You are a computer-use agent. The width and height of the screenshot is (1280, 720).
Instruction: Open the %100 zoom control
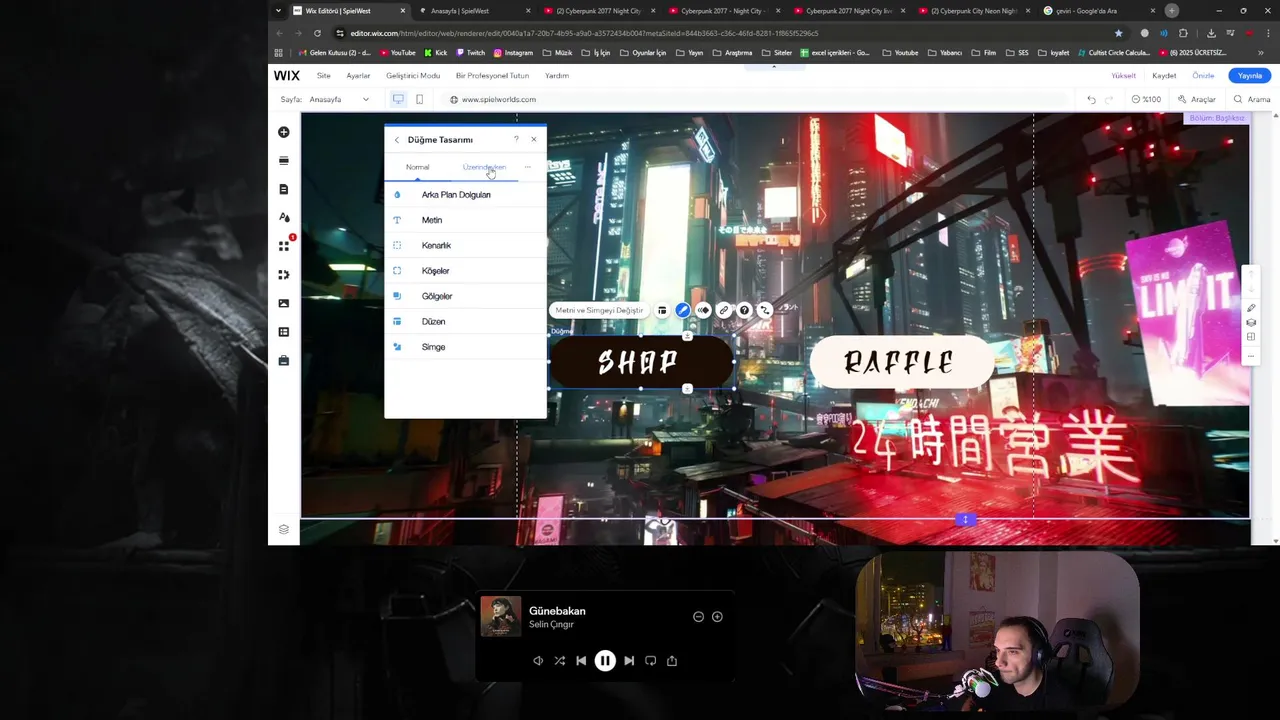[x=1146, y=99]
